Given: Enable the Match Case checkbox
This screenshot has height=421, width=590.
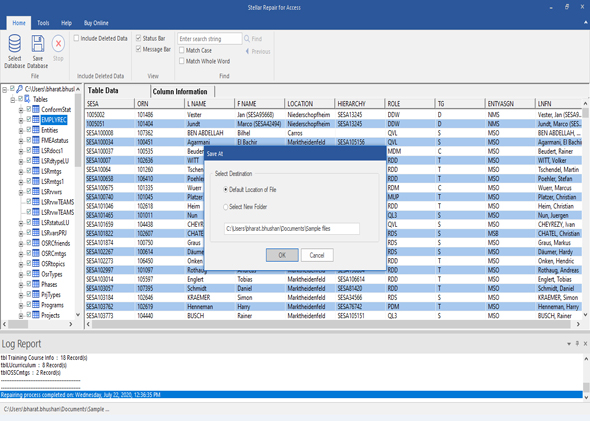Looking at the screenshot, I should pos(182,50).
